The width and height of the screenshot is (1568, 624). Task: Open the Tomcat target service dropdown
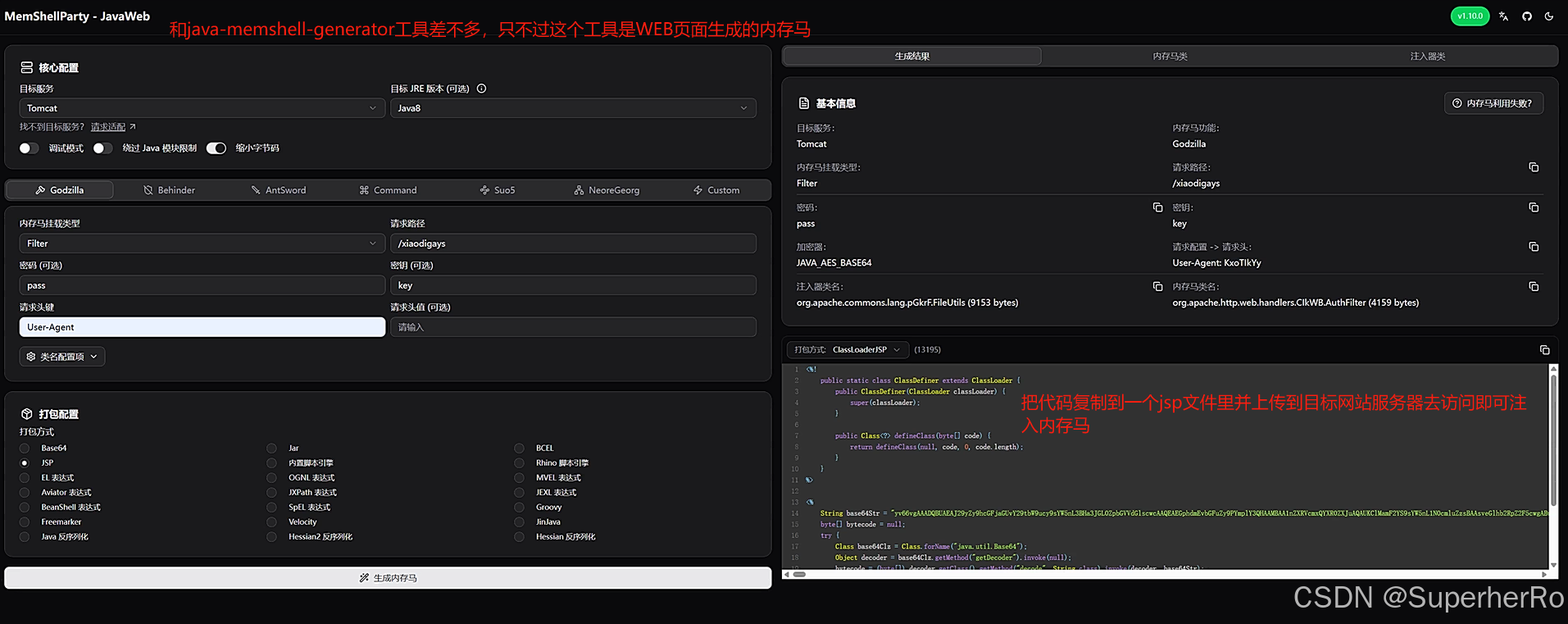tap(202, 108)
